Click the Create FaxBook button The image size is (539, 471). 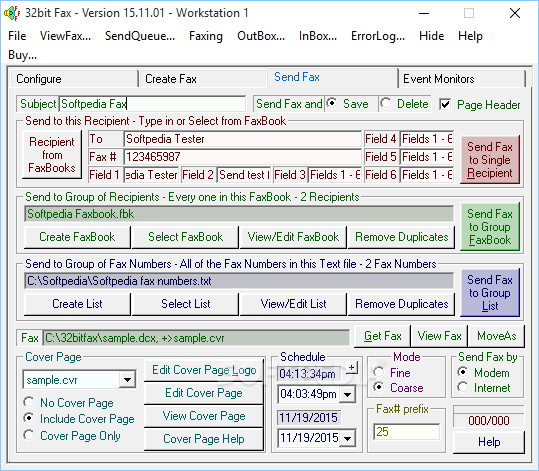pos(77,237)
